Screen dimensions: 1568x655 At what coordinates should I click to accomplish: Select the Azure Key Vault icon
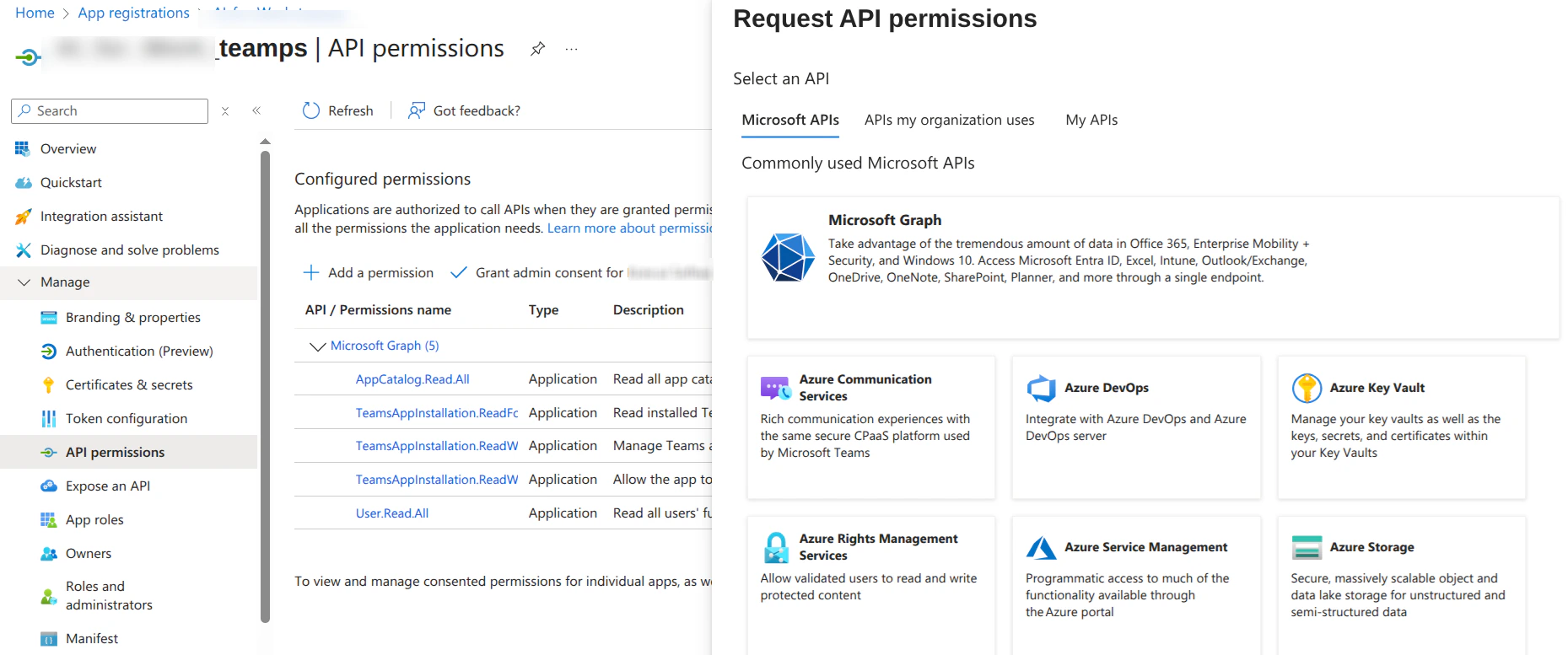1307,388
